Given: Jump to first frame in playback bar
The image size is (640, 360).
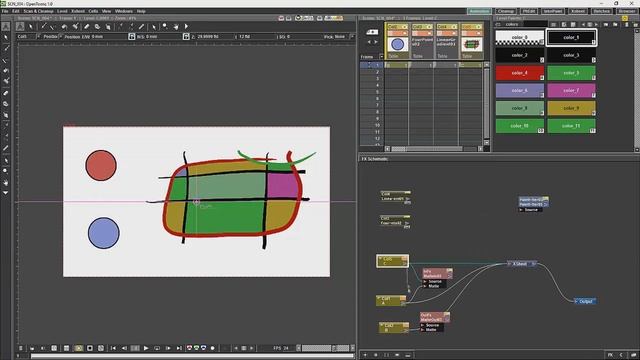Looking at the screenshot, I should (113, 348).
